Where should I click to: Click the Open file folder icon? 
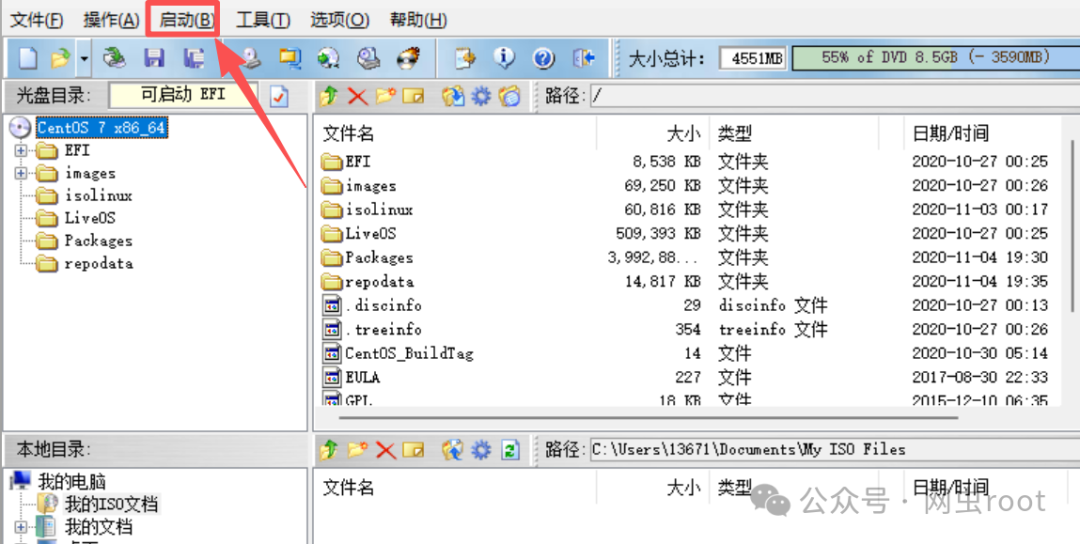(x=60, y=59)
